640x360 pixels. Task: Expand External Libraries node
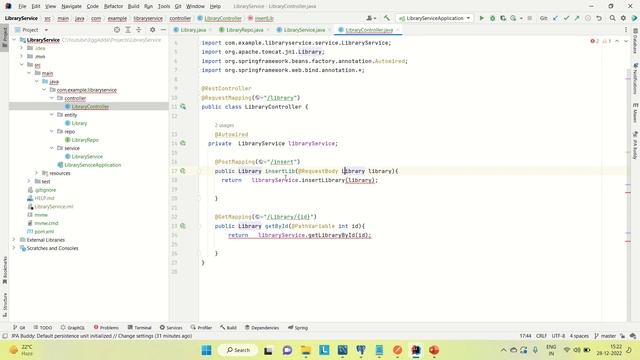(x=14, y=240)
